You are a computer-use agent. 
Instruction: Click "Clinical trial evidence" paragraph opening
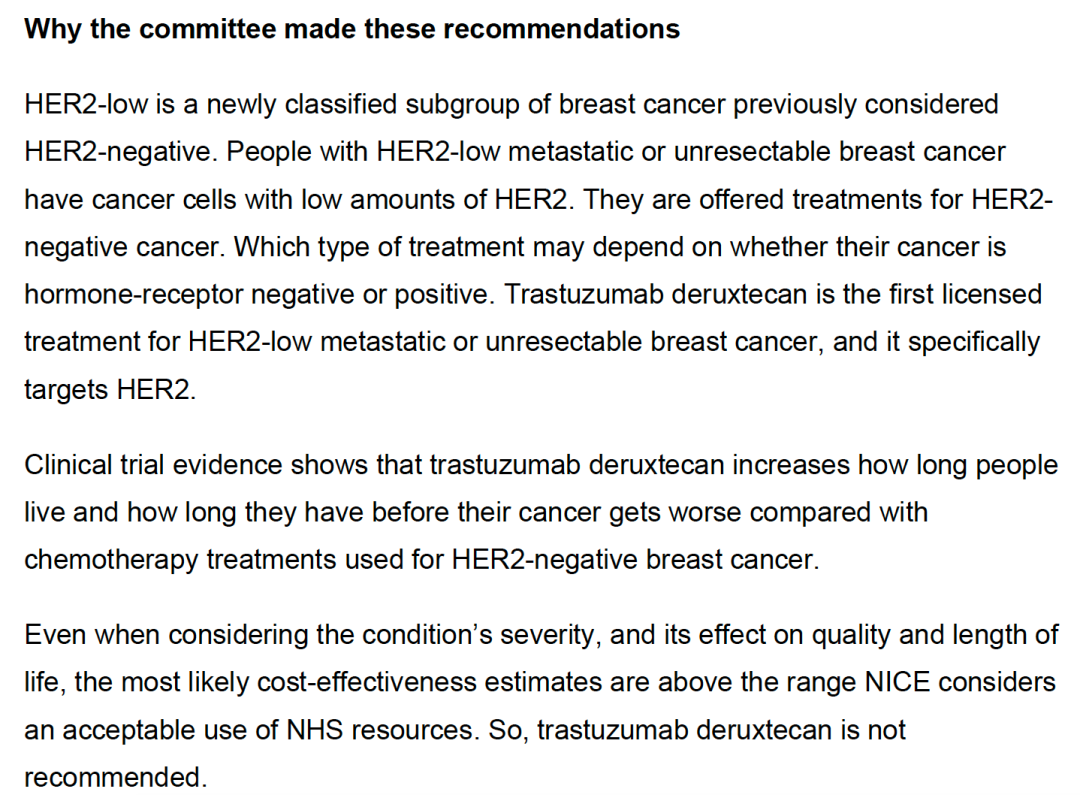pyautogui.click(x=153, y=465)
